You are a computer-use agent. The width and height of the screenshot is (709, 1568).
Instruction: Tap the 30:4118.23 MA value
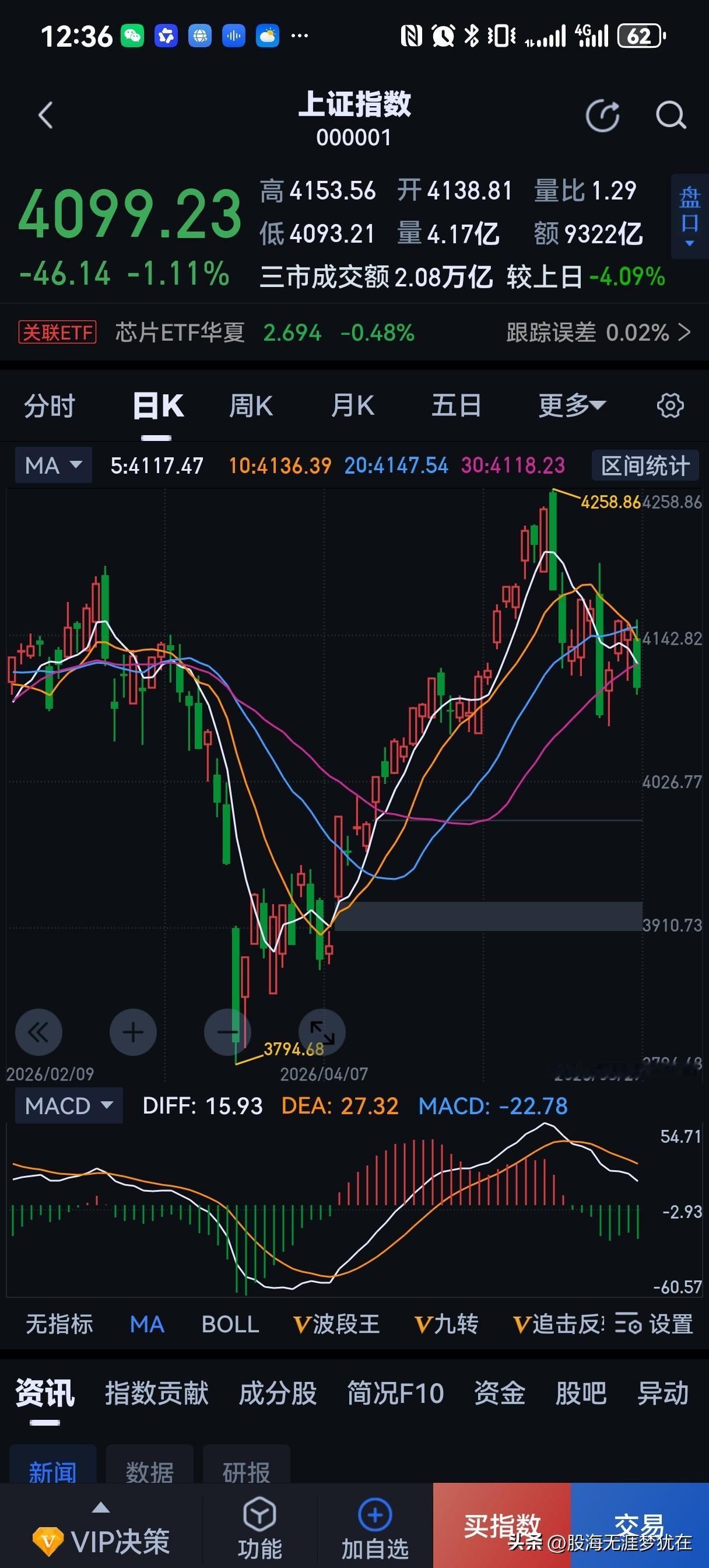tap(513, 466)
